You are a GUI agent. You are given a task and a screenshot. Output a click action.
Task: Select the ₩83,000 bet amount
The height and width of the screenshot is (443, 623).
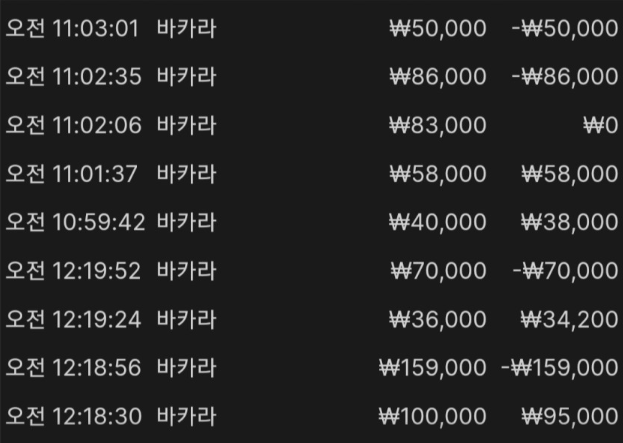pyautogui.click(x=438, y=125)
